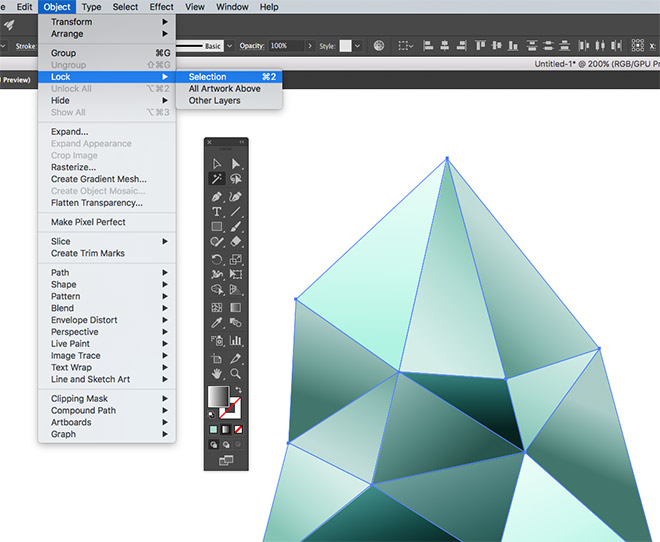The height and width of the screenshot is (542, 660).
Task: Switch the paint mode to Gradient
Action: pyautogui.click(x=225, y=429)
